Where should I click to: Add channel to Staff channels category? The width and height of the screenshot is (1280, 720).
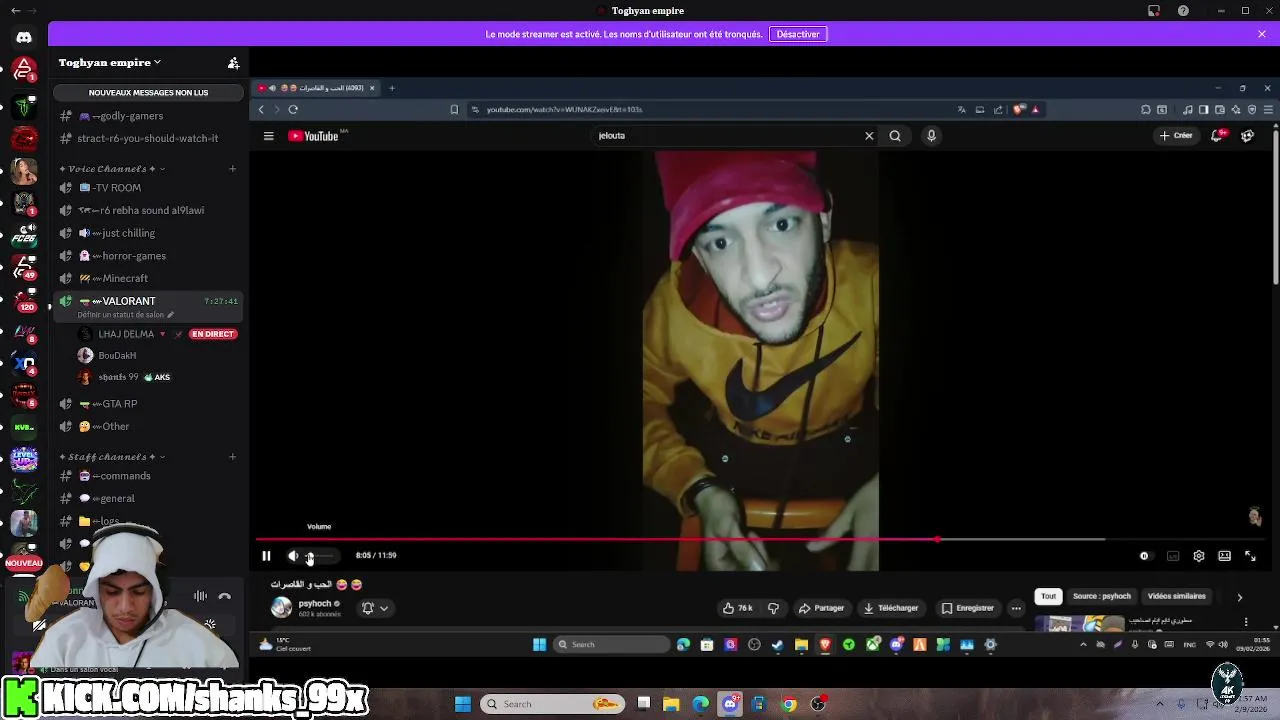tap(233, 457)
